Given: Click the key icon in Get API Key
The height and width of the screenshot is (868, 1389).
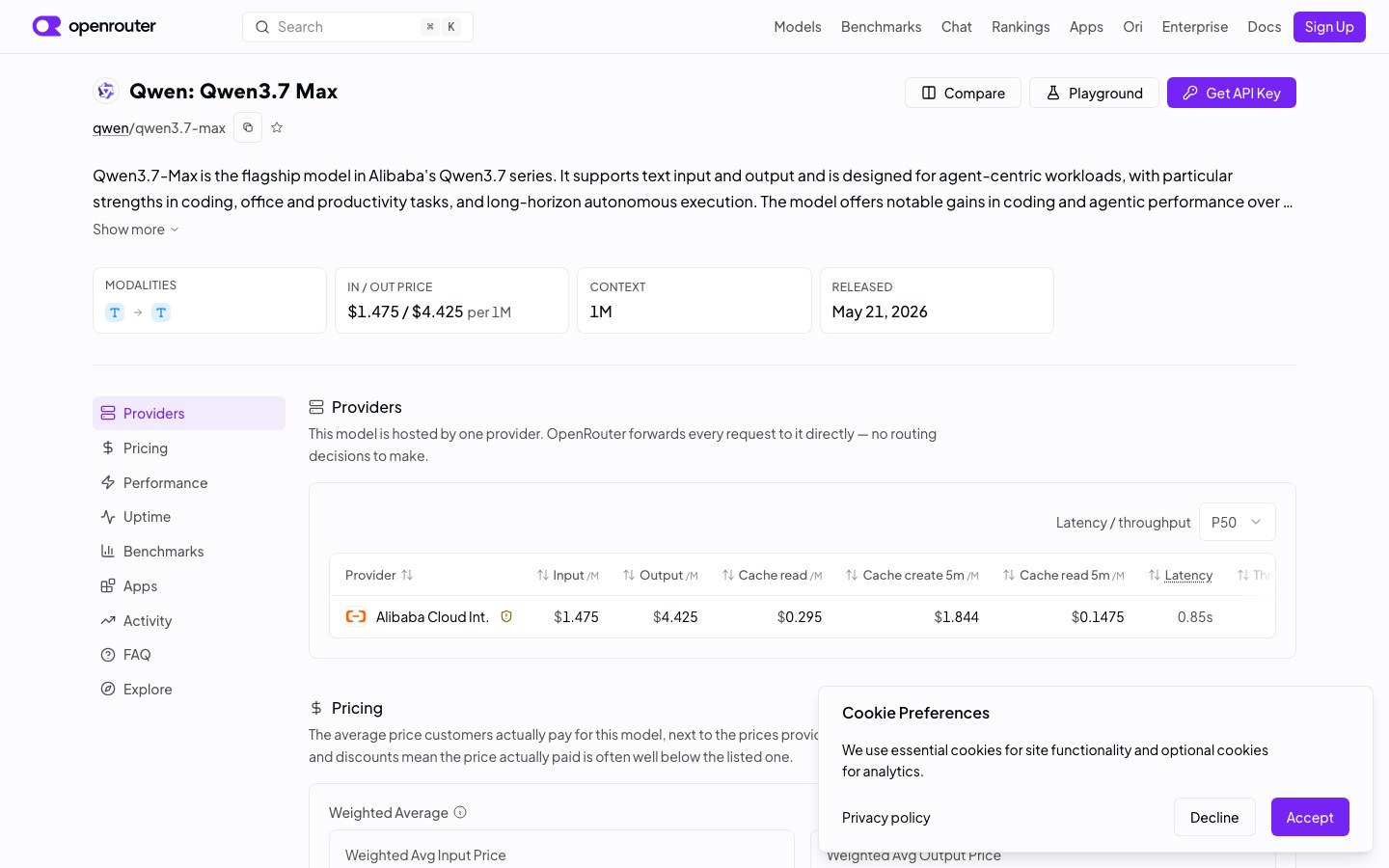Looking at the screenshot, I should coord(1190,93).
